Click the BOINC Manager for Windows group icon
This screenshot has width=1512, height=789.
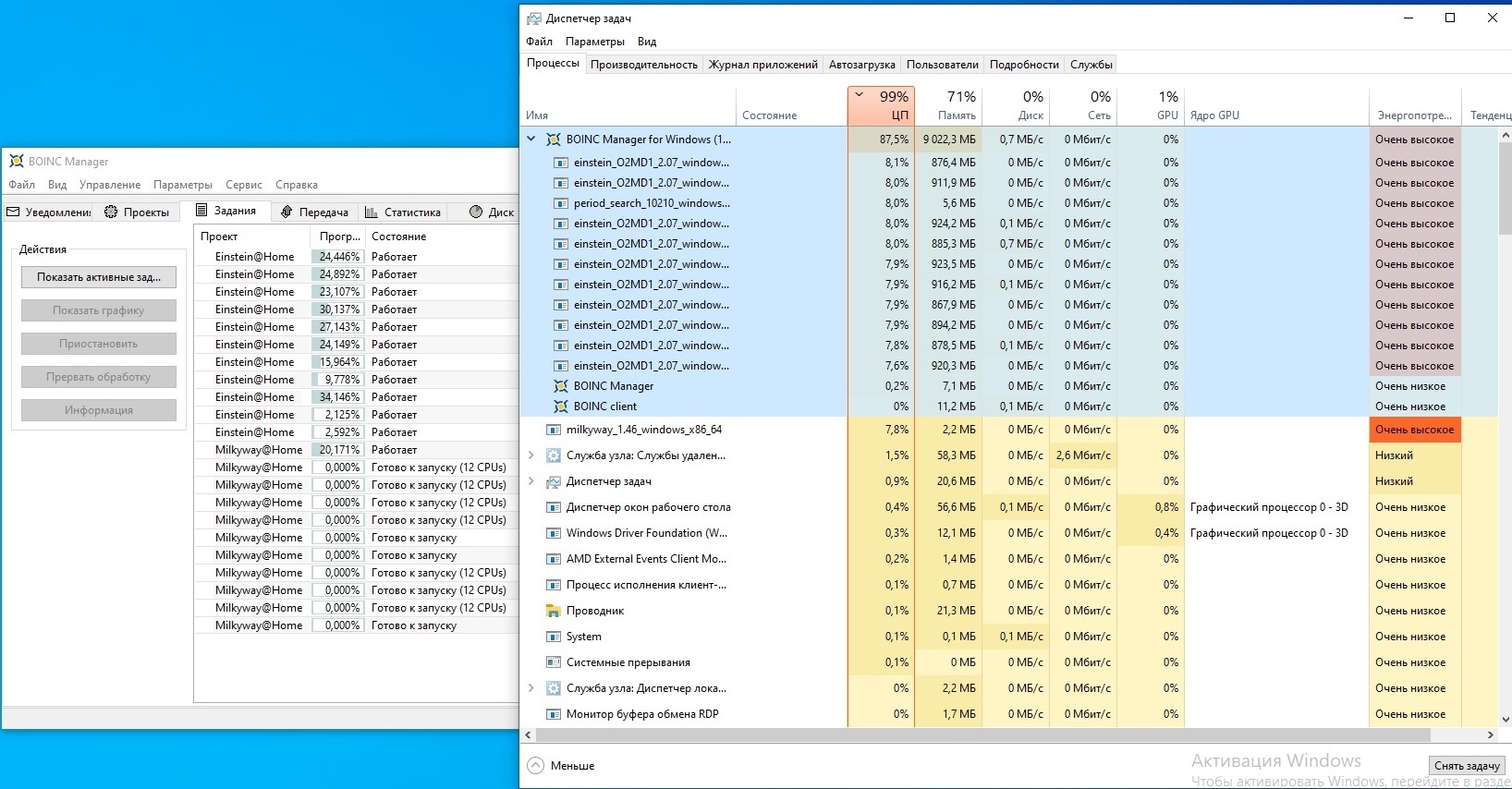pyautogui.click(x=554, y=140)
